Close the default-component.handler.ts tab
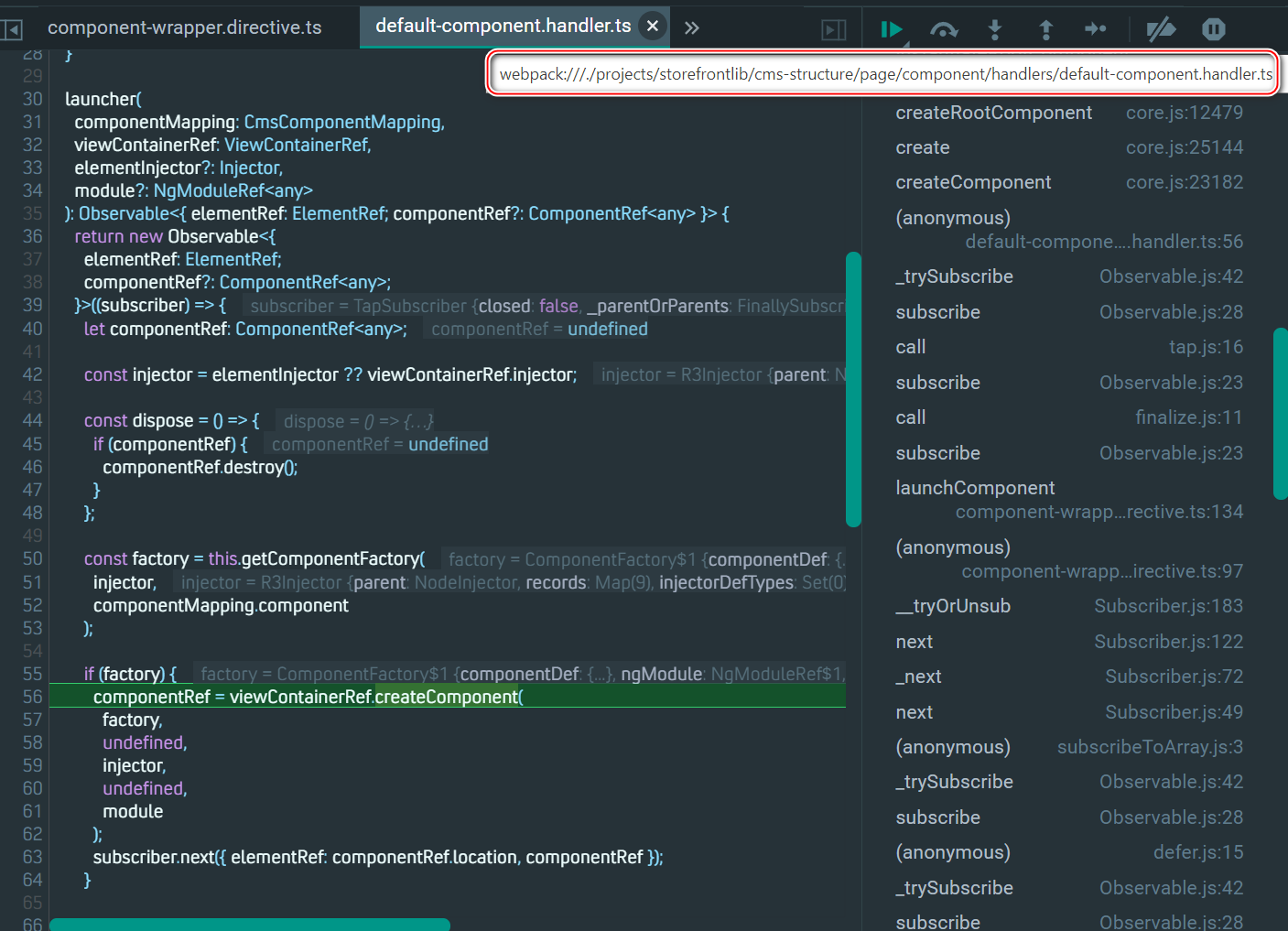Image resolution: width=1288 pixels, height=931 pixels. (652, 26)
